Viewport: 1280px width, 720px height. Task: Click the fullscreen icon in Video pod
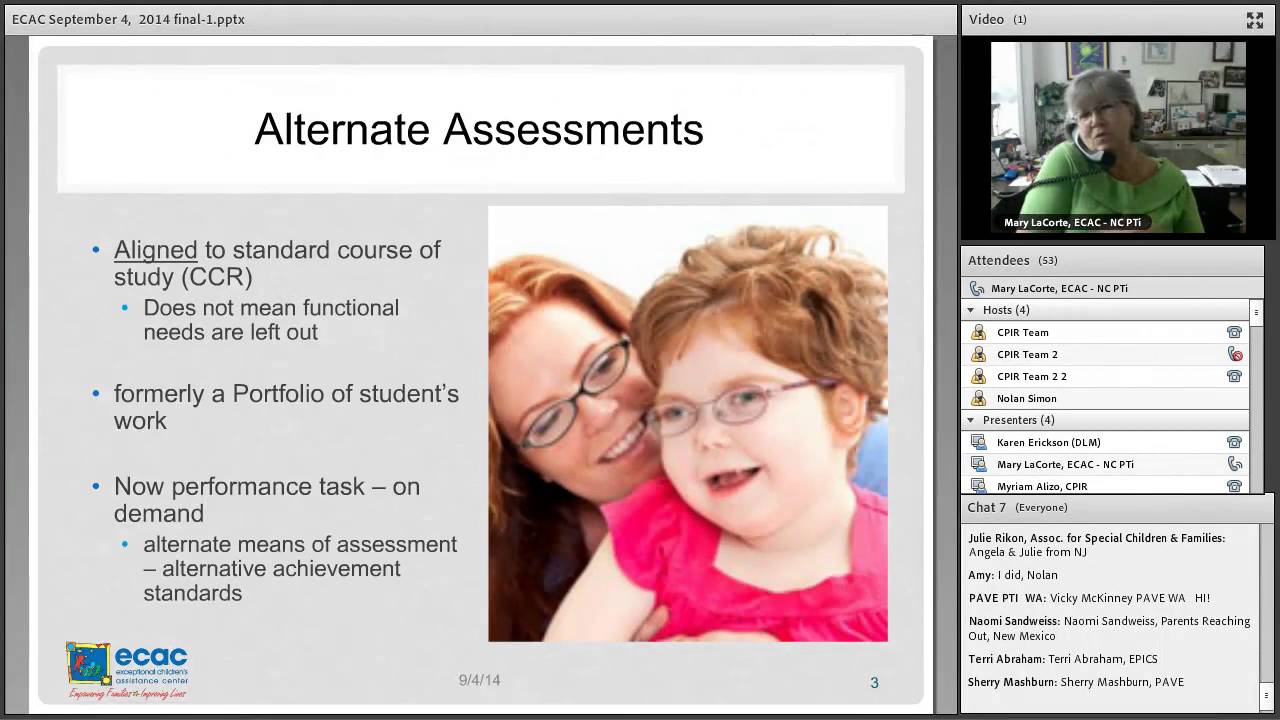[1254, 20]
